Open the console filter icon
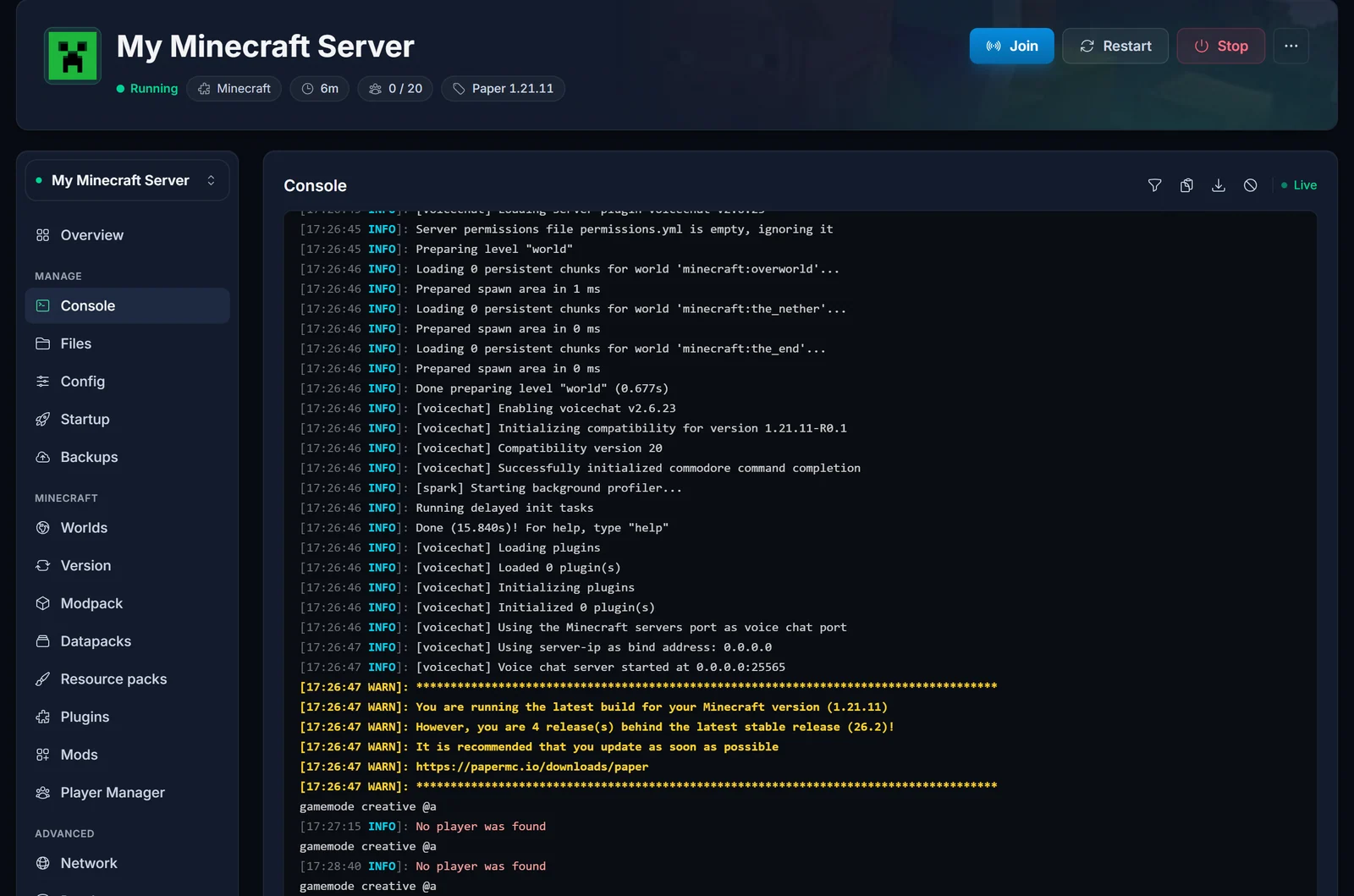This screenshot has height=896, width=1354. (1154, 185)
